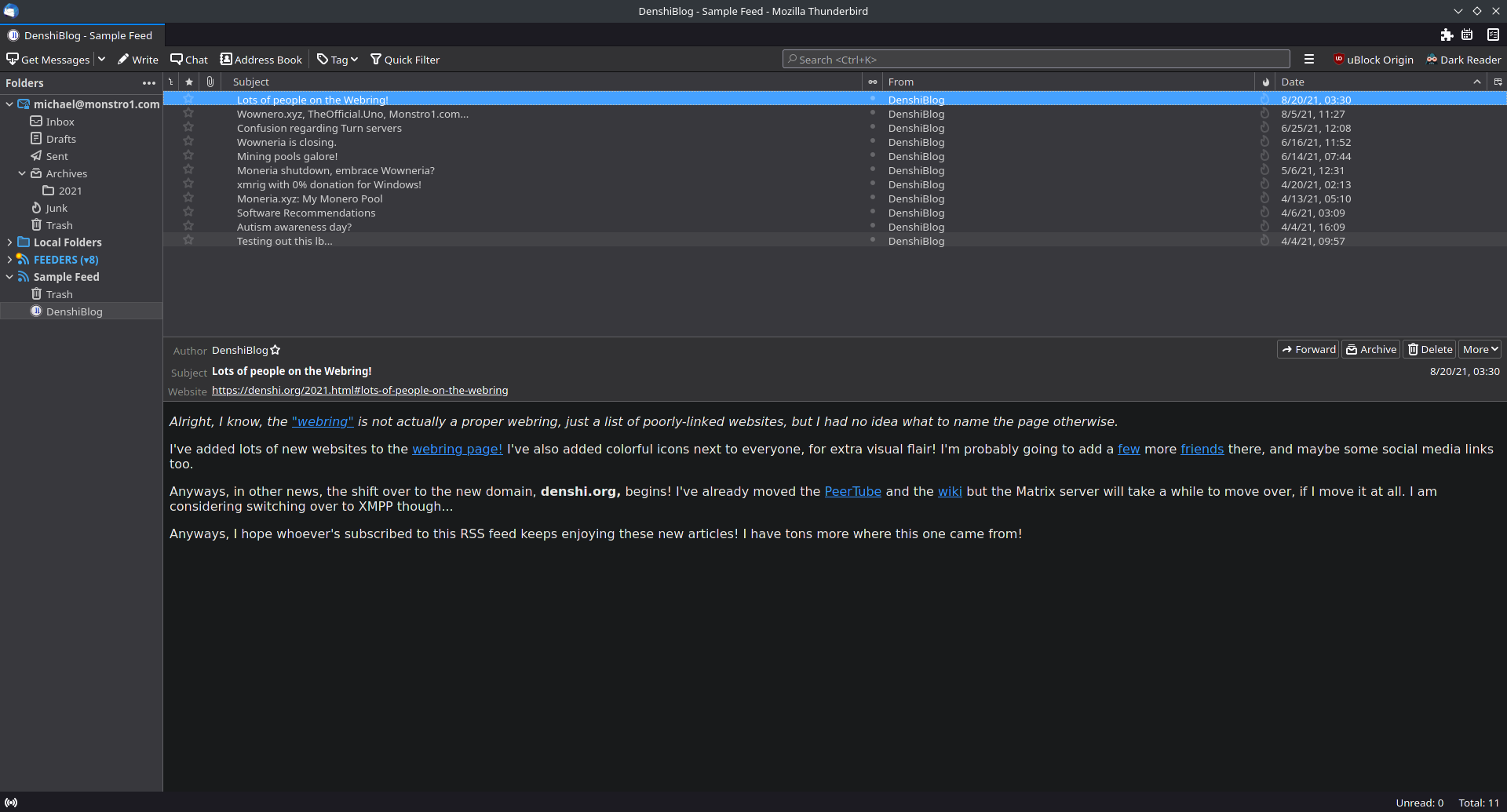Mark 'Testing out this lb...' as junk
The height and width of the screenshot is (812, 1507).
[x=1264, y=241]
